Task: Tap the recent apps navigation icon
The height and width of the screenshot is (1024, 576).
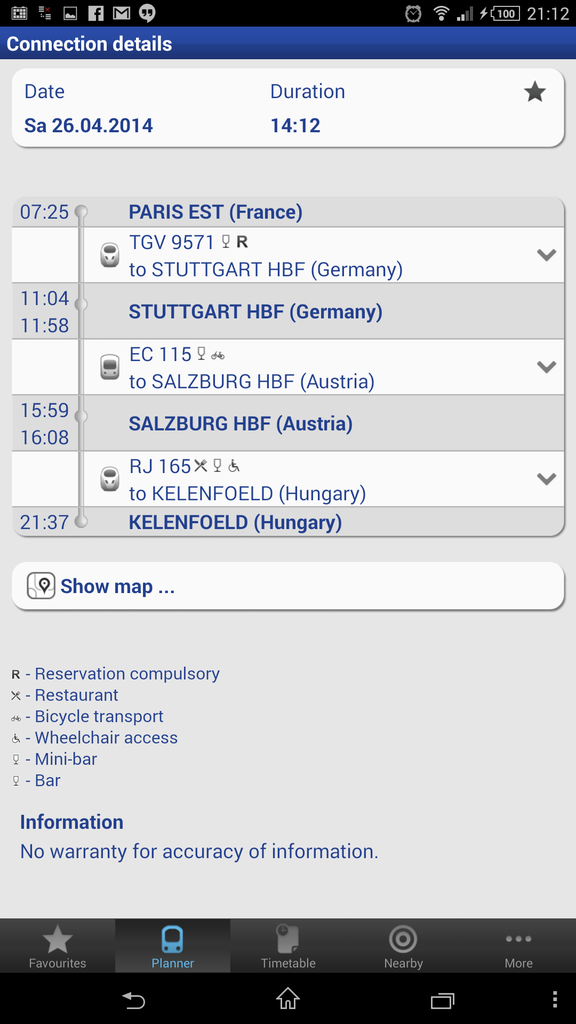Action: 442,1000
